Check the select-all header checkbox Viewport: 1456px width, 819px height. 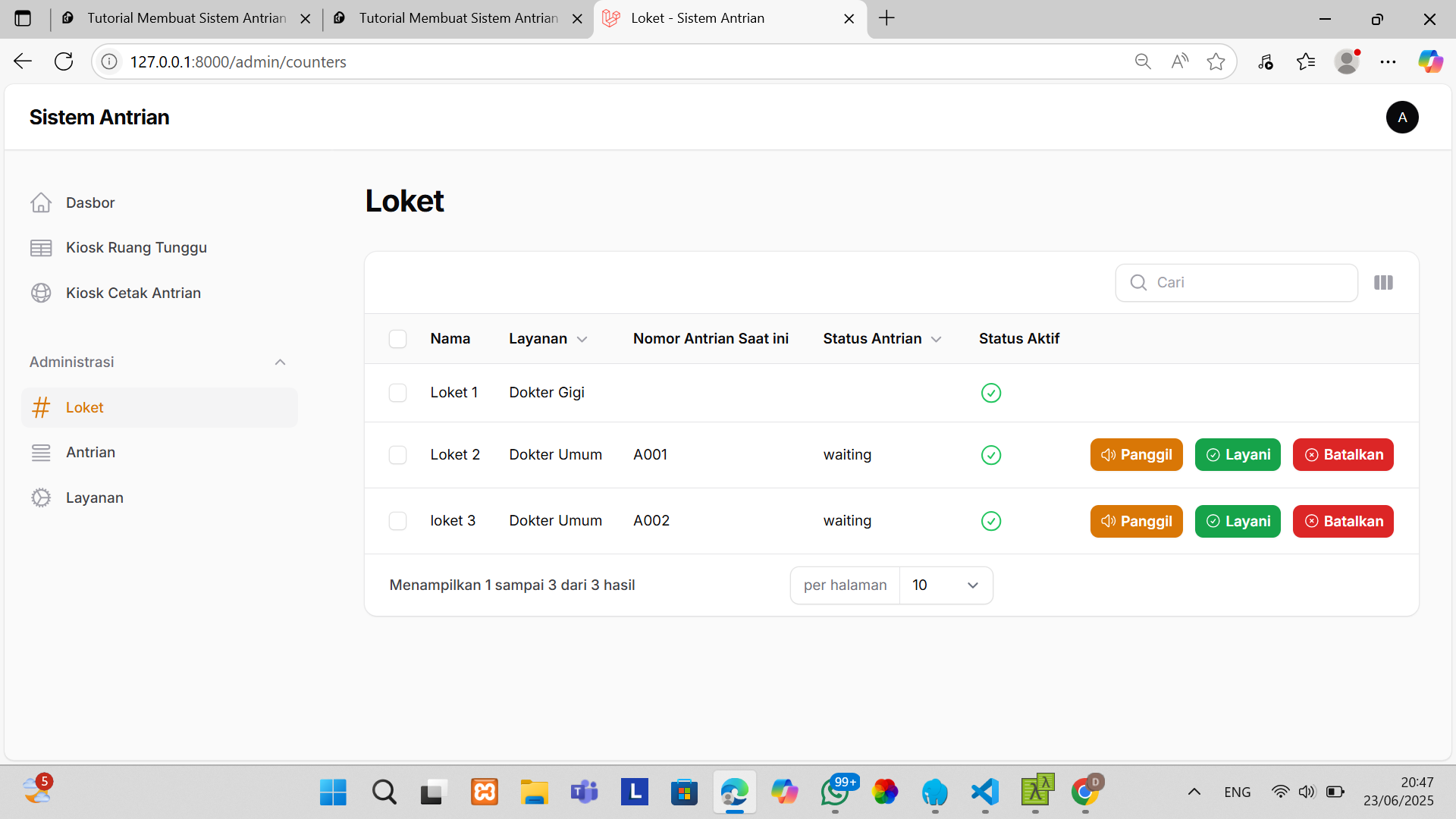pos(397,339)
